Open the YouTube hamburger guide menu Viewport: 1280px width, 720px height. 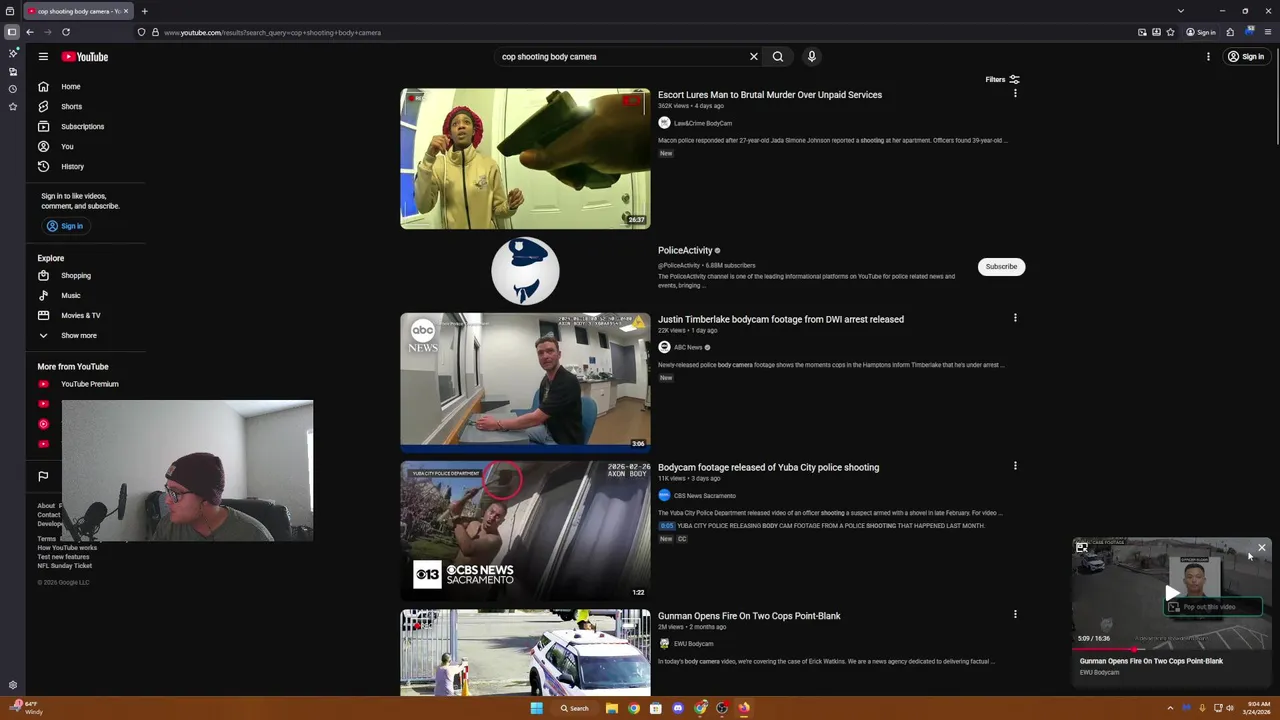pos(43,57)
